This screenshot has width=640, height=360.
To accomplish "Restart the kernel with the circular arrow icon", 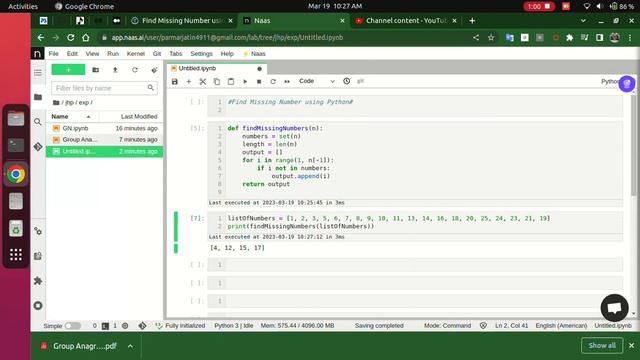I will (273, 82).
